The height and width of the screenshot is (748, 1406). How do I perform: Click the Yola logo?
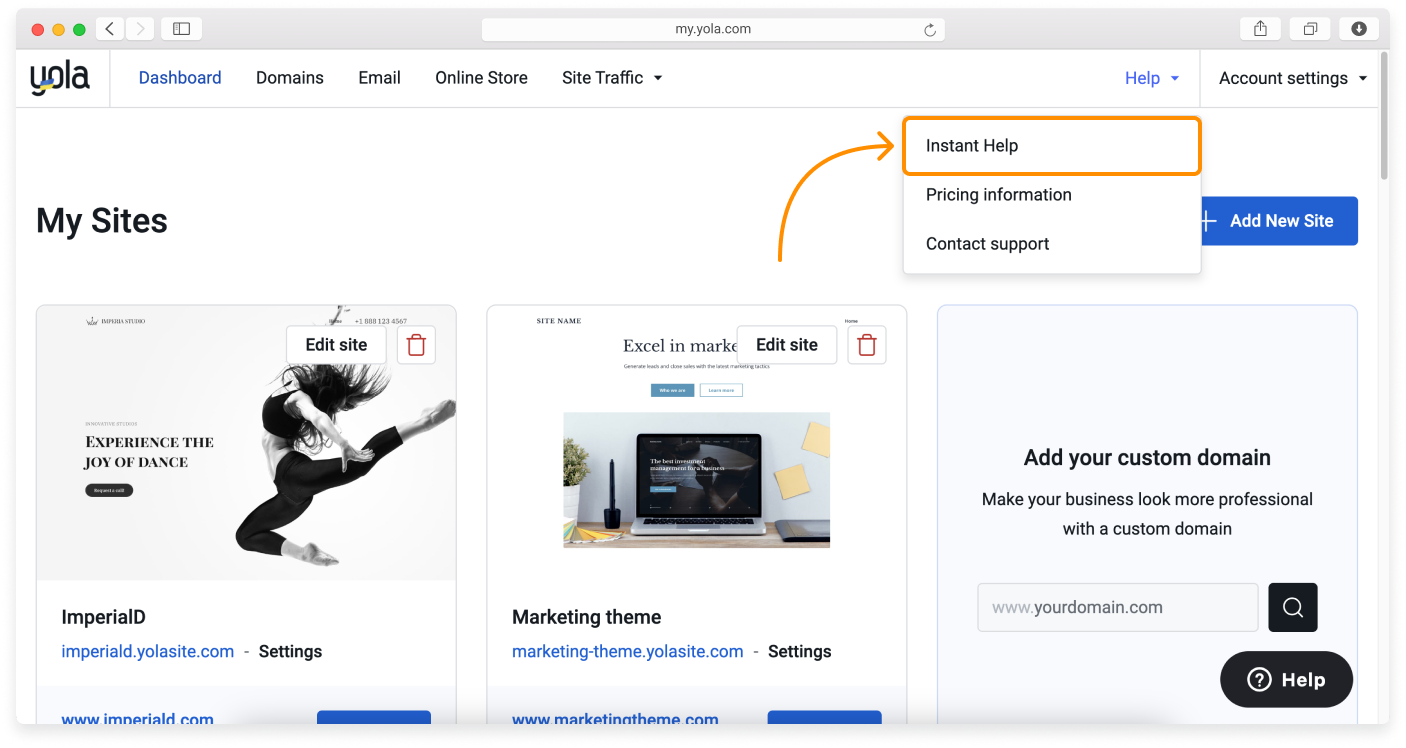click(60, 78)
